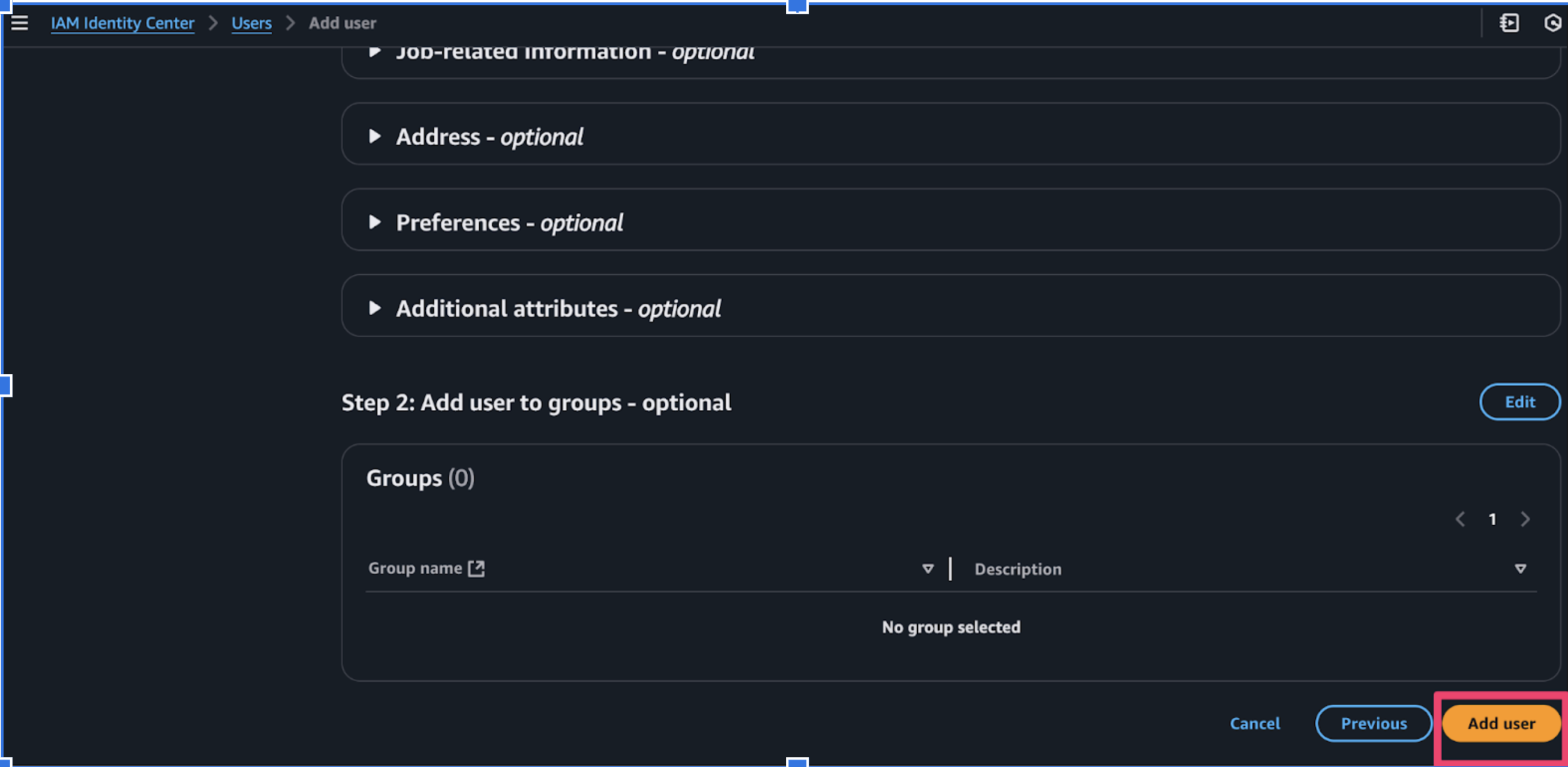
Task: Click the hexagon clock icon at top right
Action: click(1552, 23)
